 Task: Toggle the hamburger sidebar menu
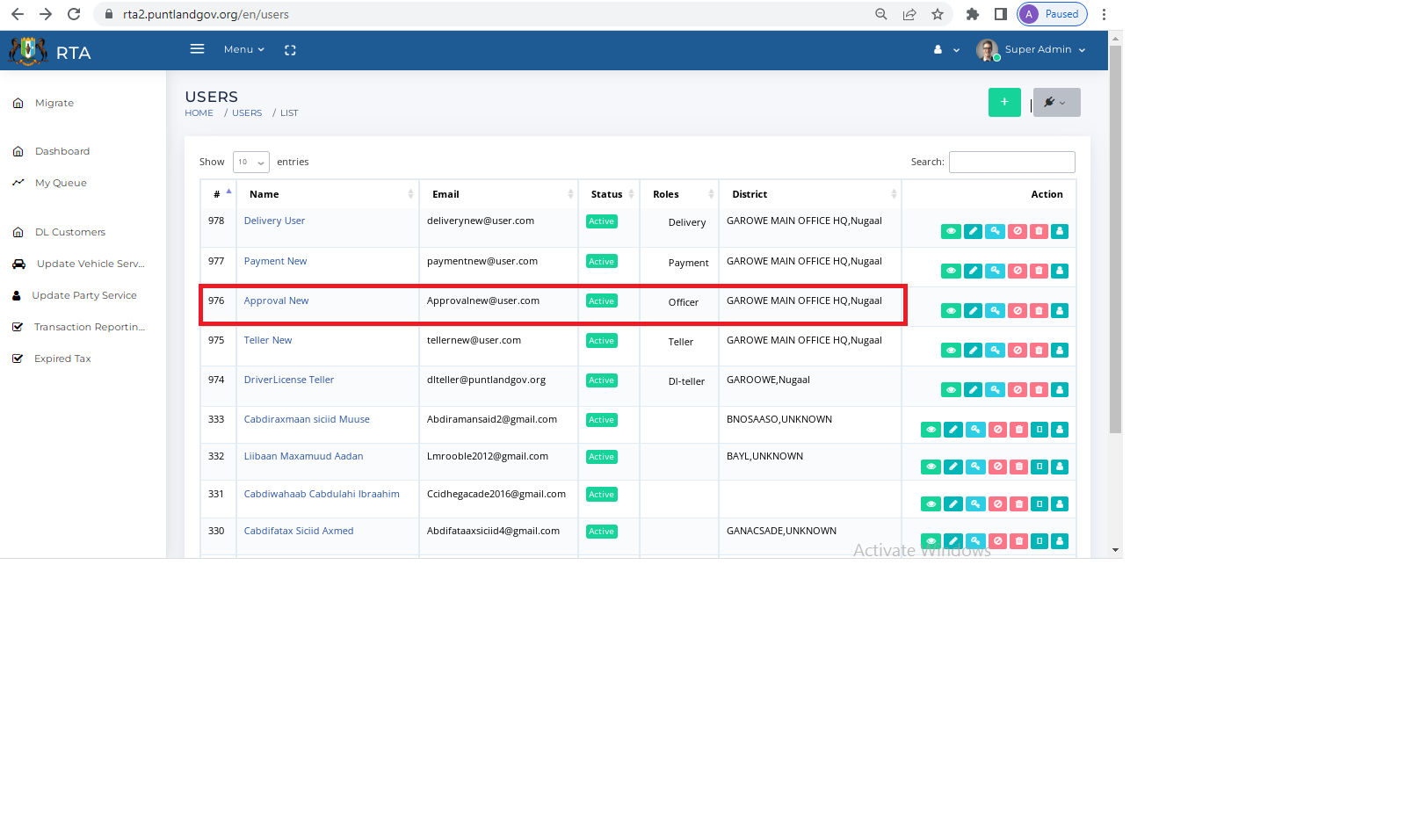point(197,49)
